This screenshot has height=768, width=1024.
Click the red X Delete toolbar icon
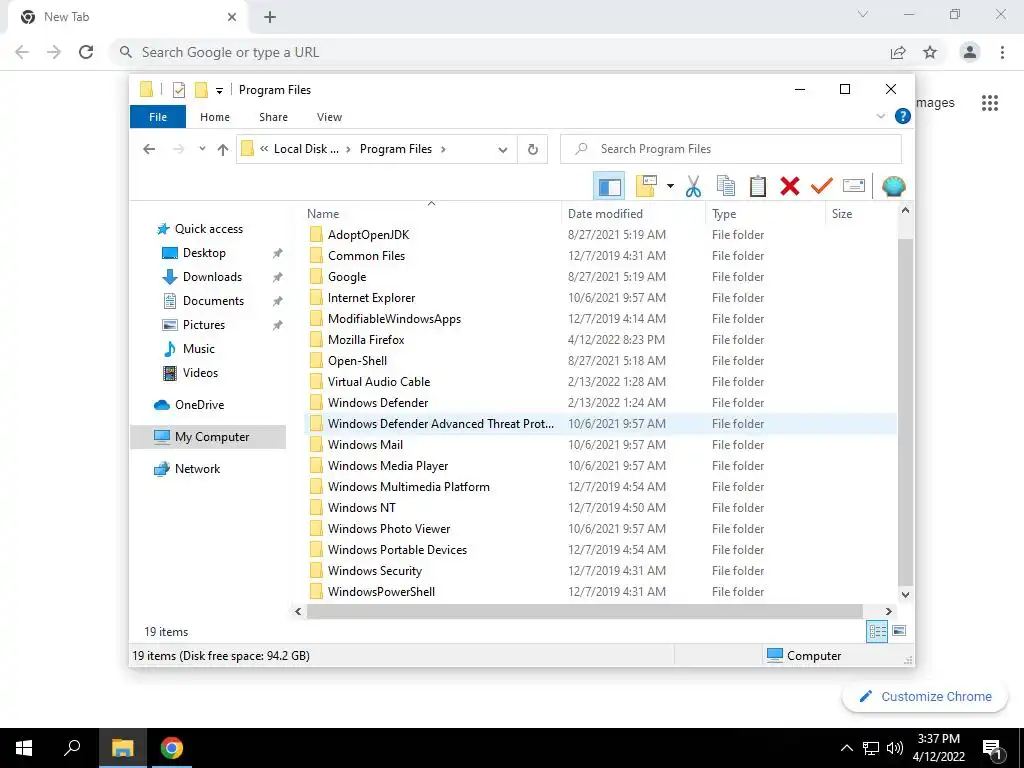tap(790, 186)
